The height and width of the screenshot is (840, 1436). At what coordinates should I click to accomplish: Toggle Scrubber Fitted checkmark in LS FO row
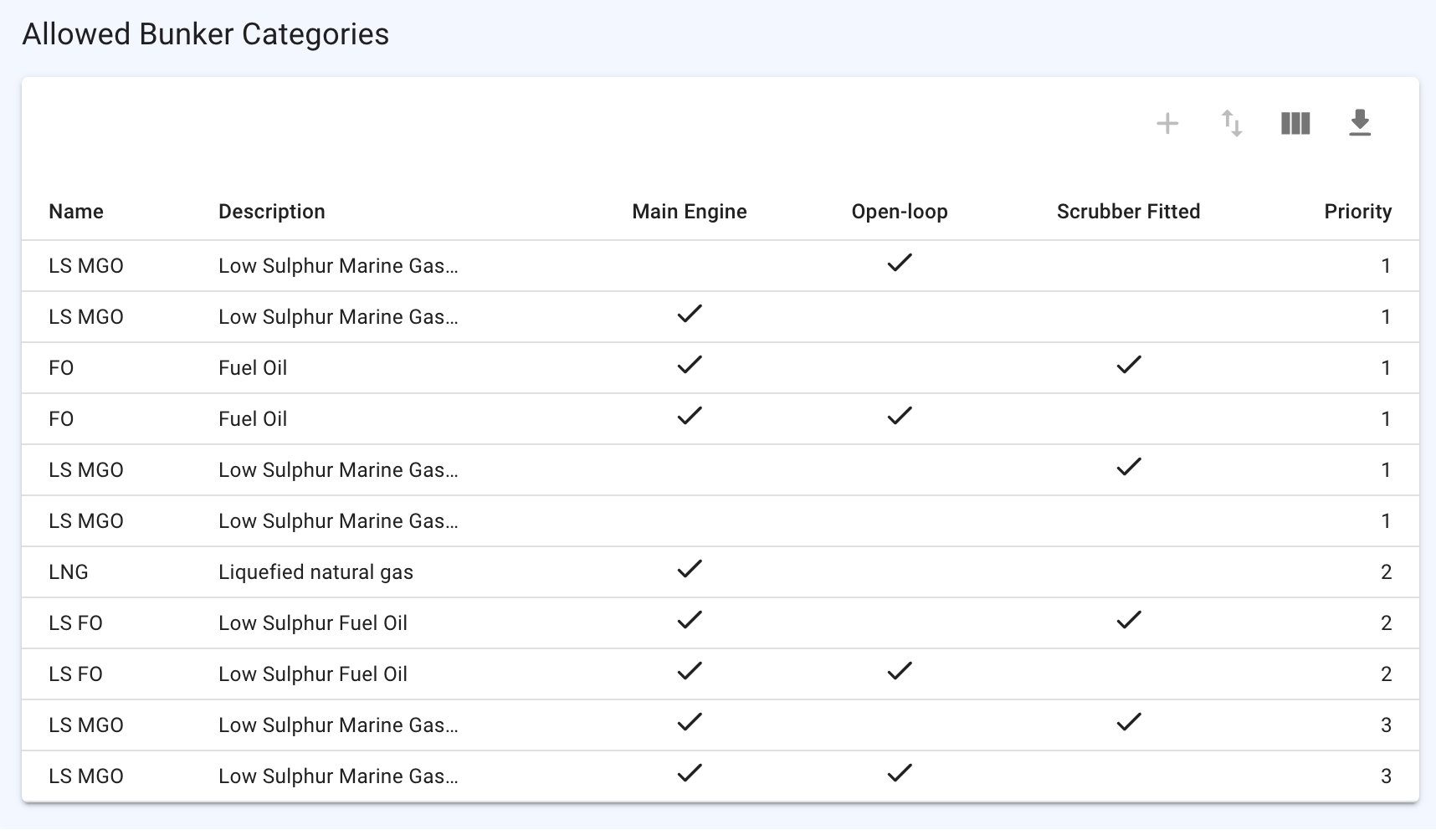pyautogui.click(x=1129, y=621)
